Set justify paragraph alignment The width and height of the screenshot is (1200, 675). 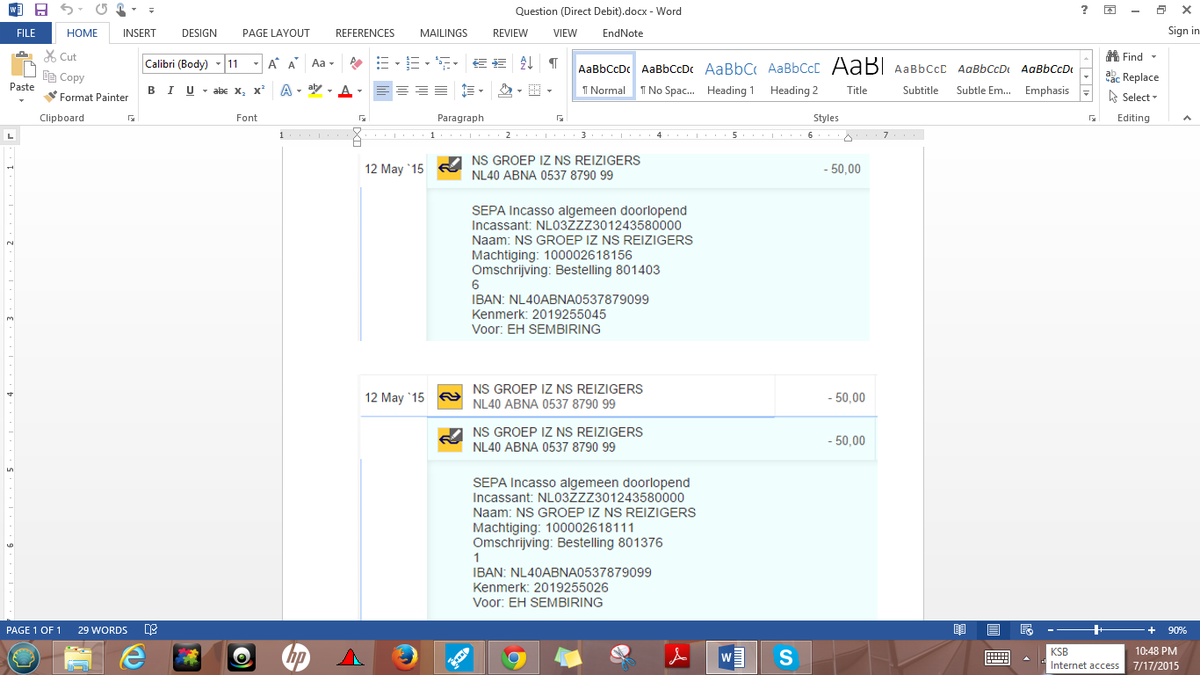tap(440, 90)
